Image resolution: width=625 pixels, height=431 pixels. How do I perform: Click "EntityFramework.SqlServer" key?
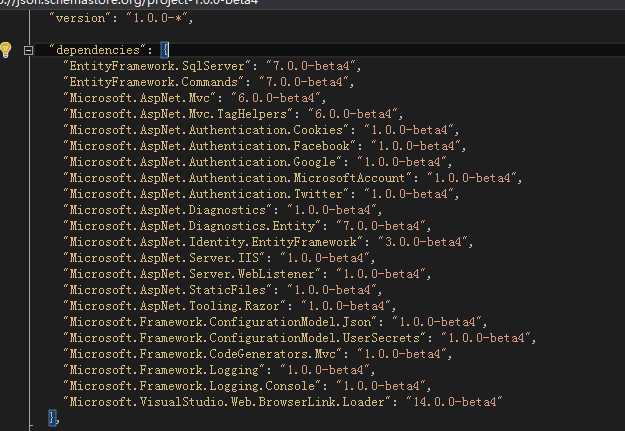[x=157, y=66]
